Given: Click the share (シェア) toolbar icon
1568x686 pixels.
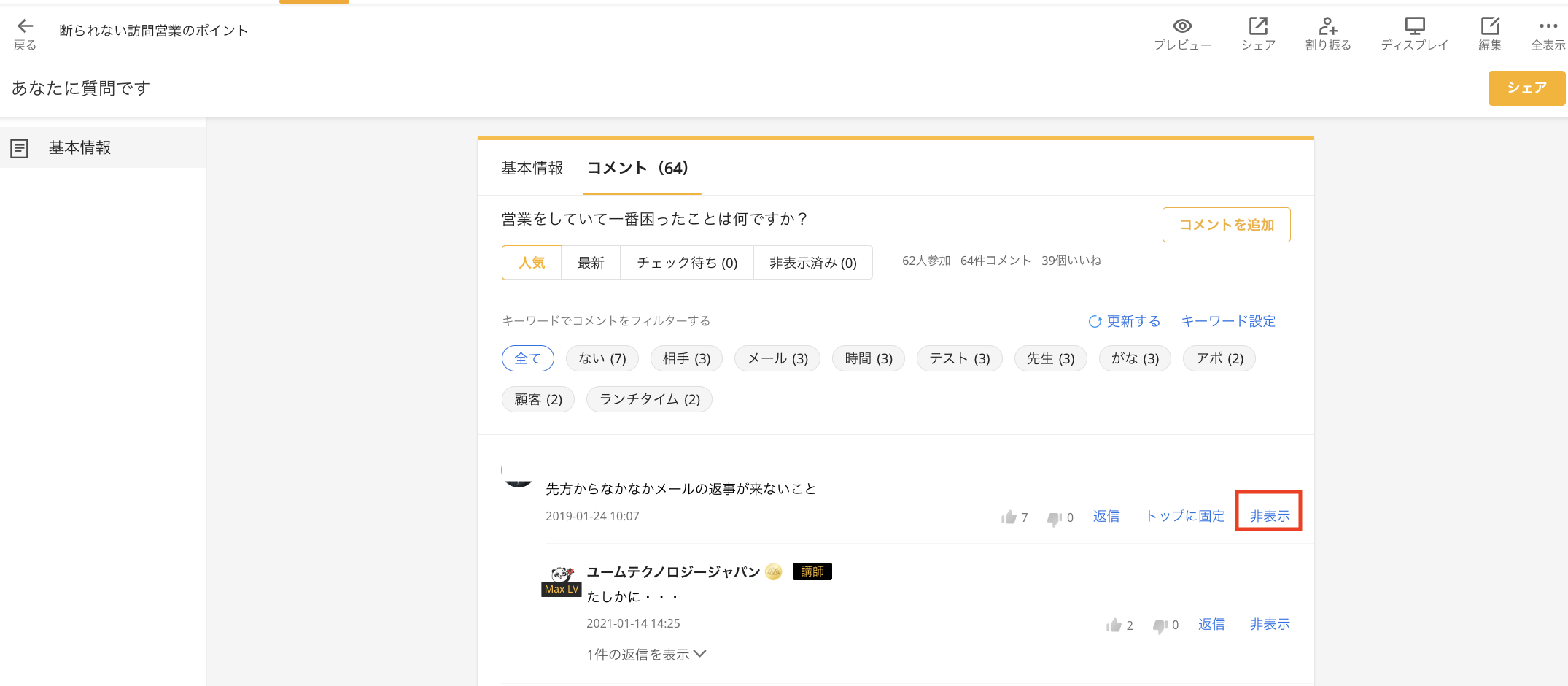Looking at the screenshot, I should click(1258, 27).
